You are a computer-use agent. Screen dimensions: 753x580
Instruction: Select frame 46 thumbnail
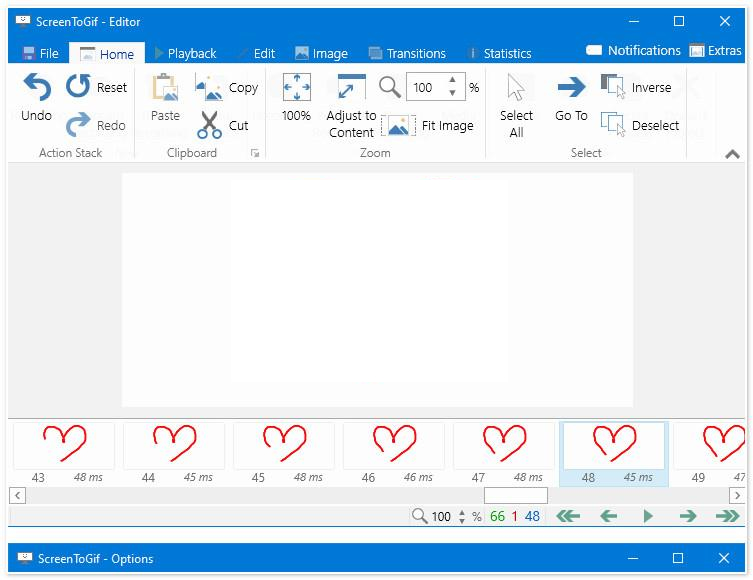coord(394,454)
